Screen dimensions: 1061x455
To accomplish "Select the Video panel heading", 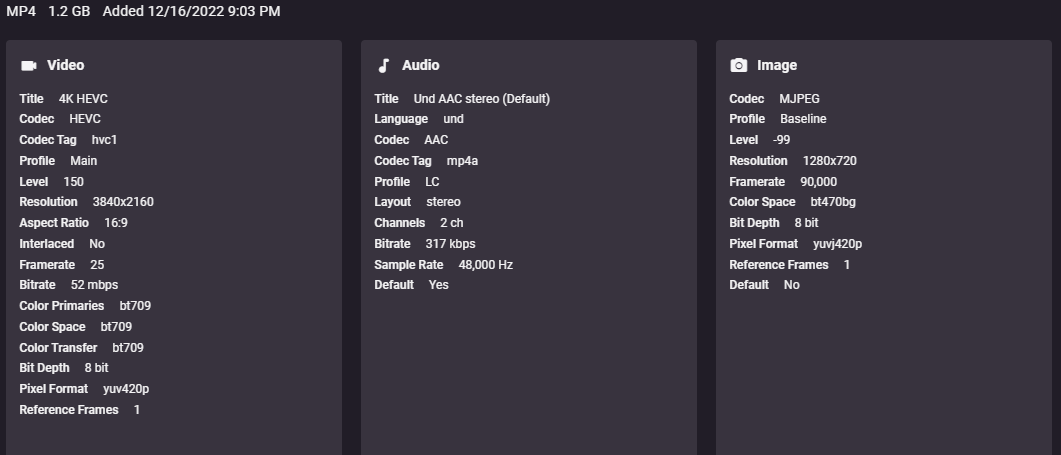I will coord(66,65).
